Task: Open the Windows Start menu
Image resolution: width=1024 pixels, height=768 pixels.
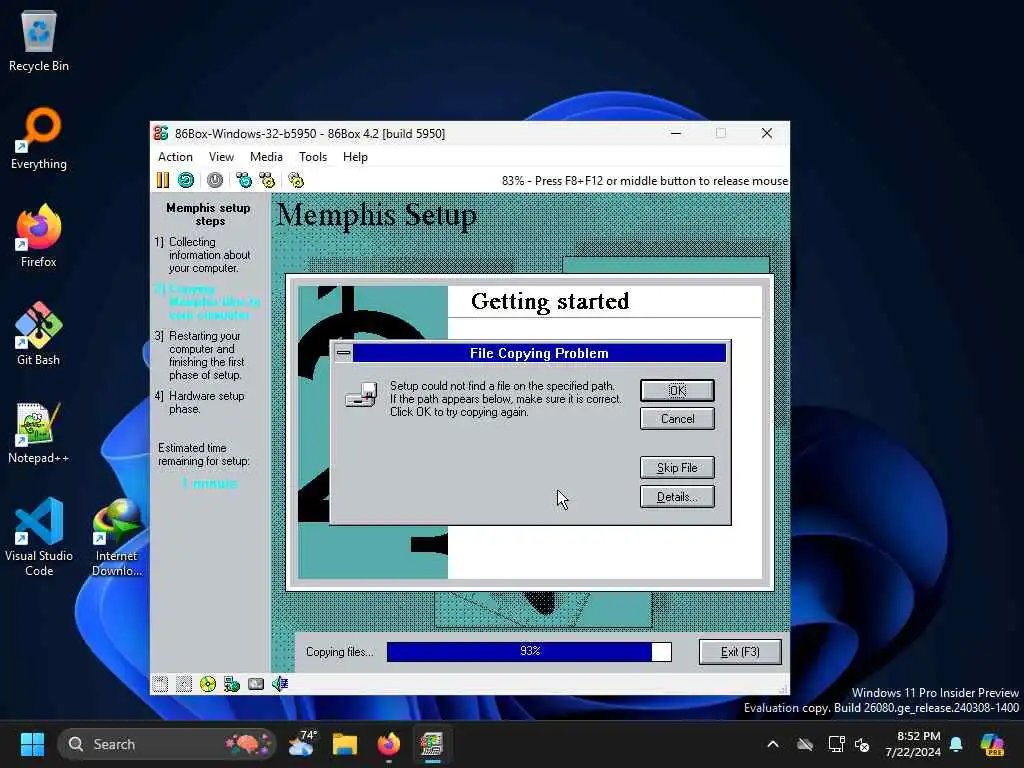Action: coord(32,744)
